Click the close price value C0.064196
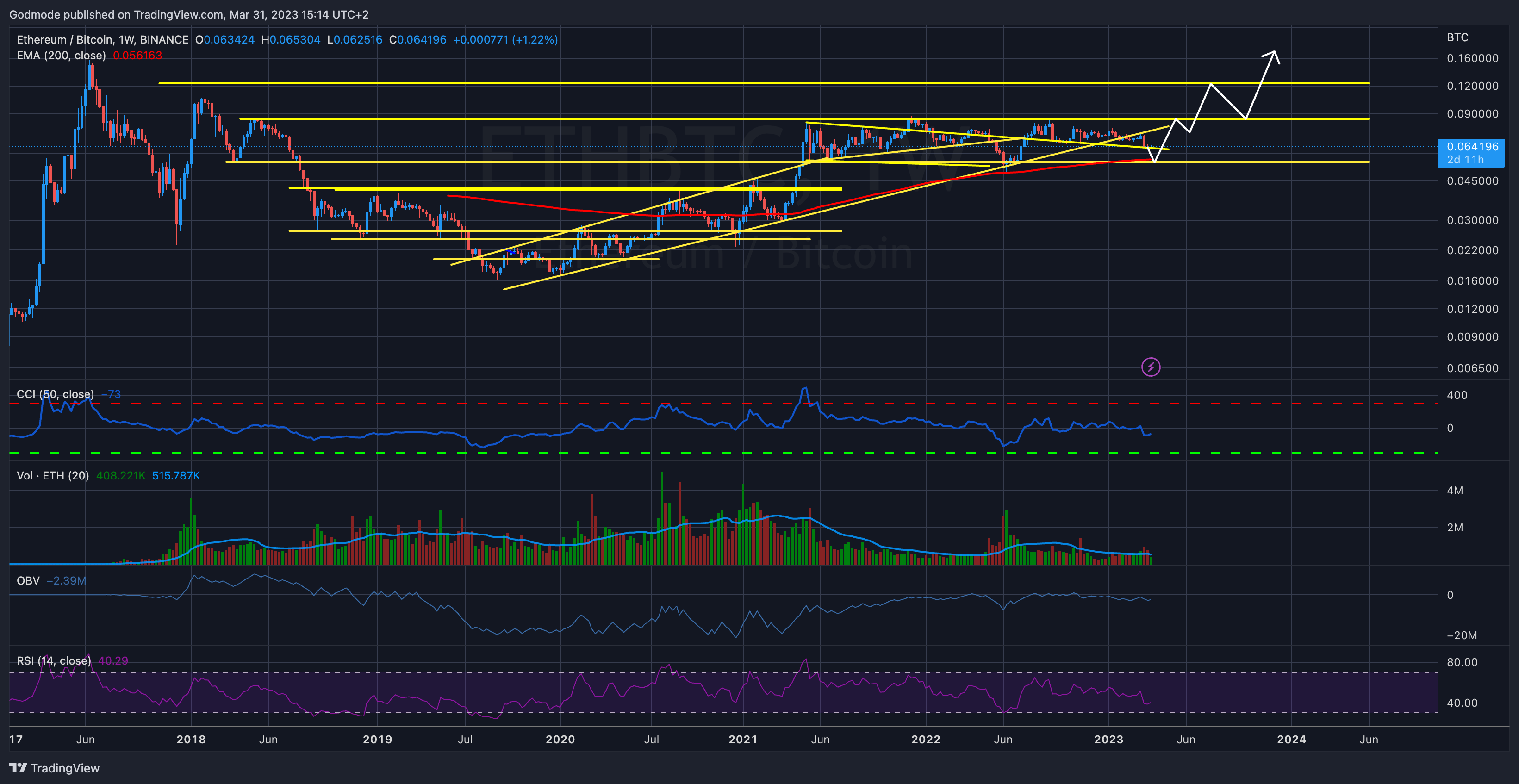 coord(417,39)
